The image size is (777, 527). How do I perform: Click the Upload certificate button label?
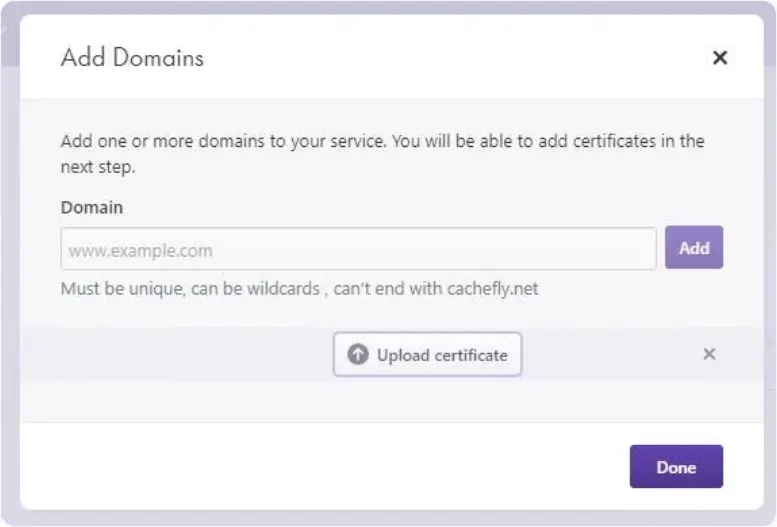[x=442, y=355]
